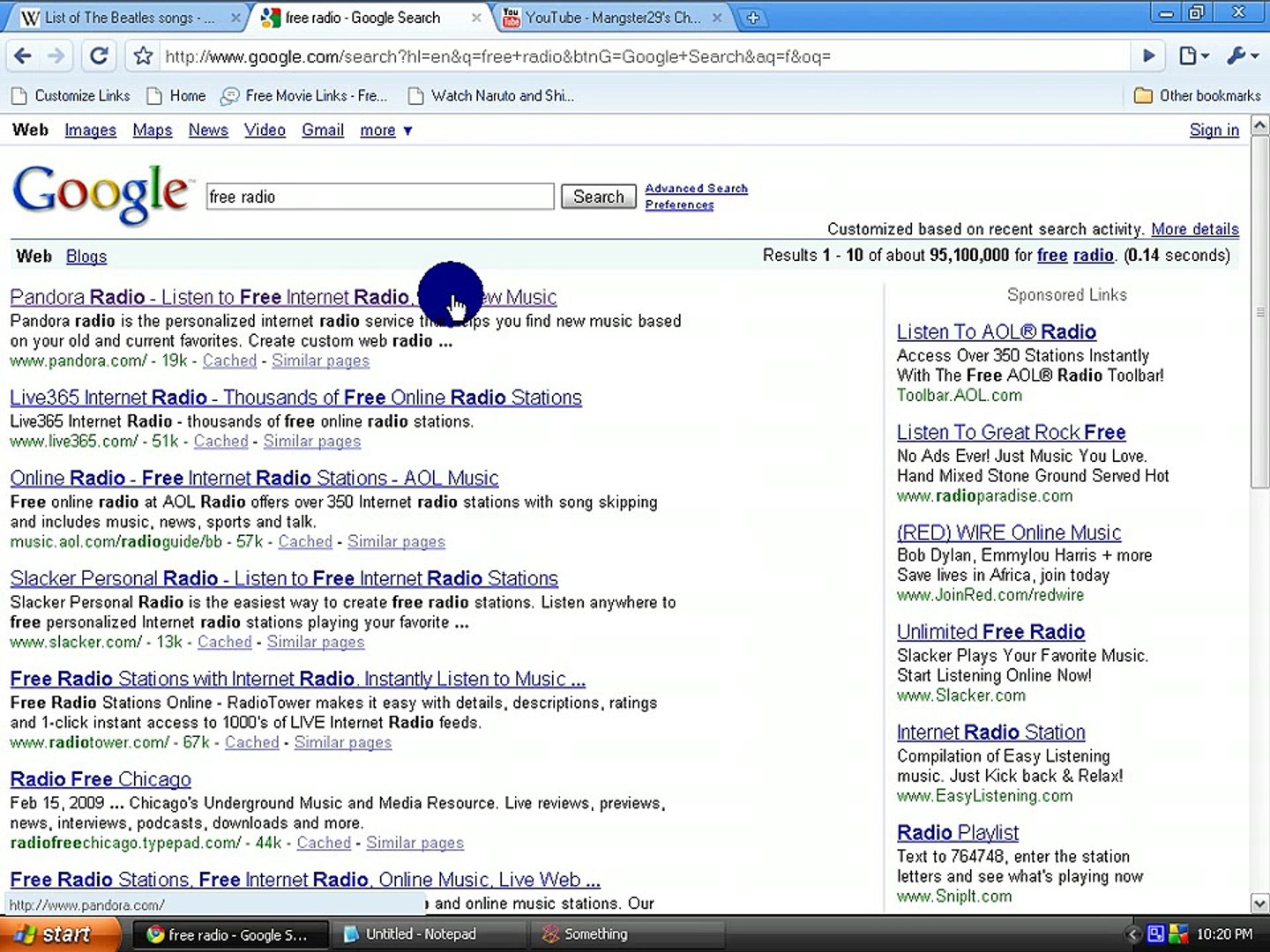1270x952 pixels.
Task: Open the Online Radio AOL Music result
Action: click(x=254, y=478)
